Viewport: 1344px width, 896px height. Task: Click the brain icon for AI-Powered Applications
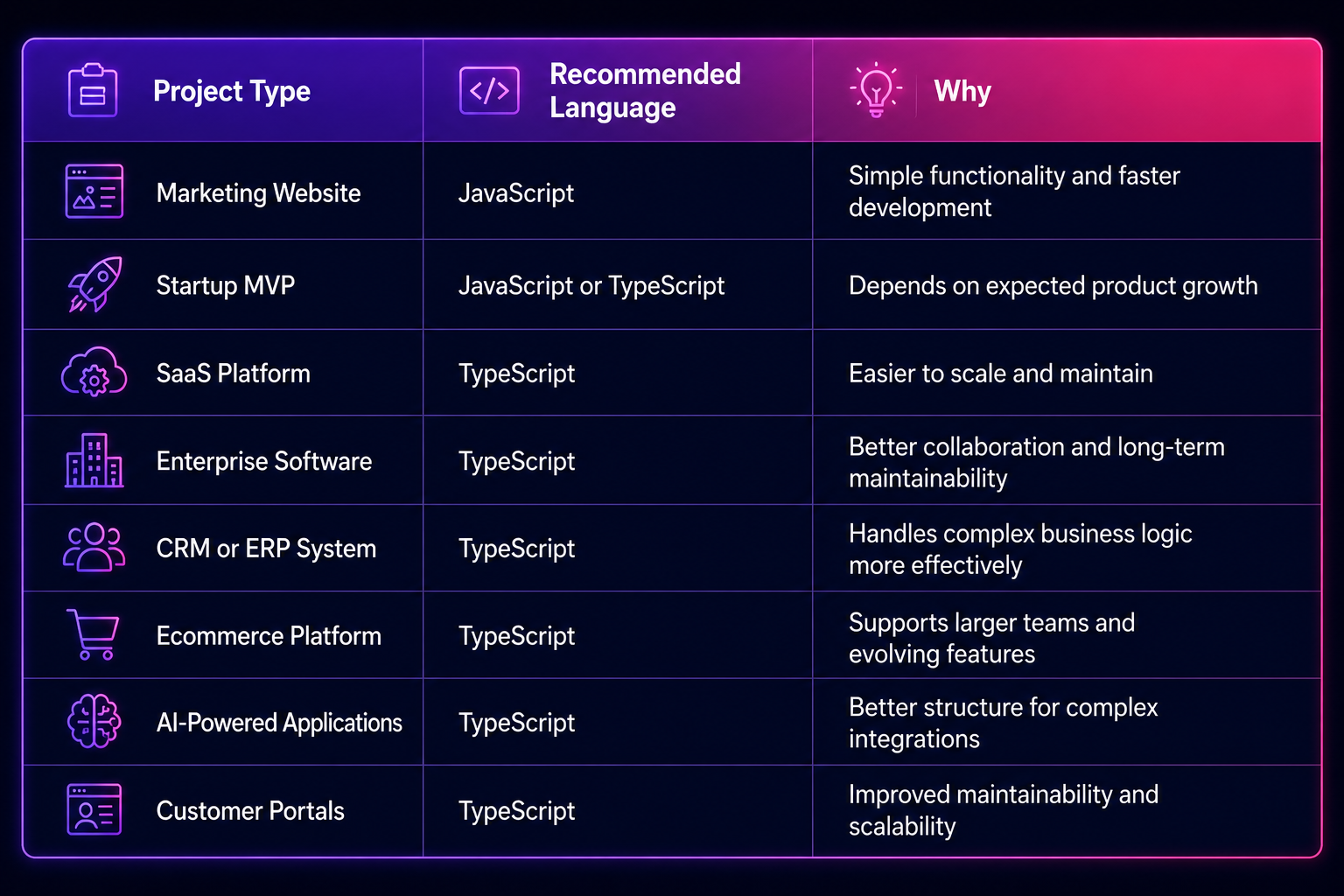point(94,721)
